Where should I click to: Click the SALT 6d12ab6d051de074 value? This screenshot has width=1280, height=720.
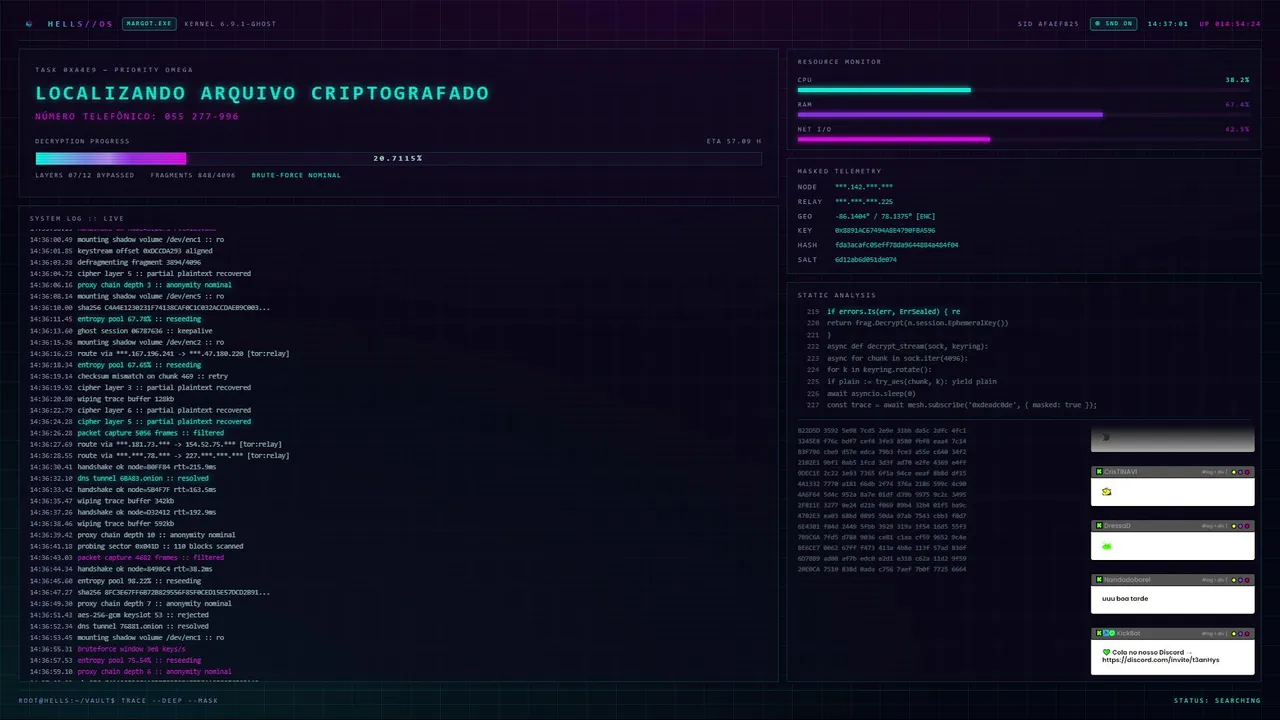[866, 259]
